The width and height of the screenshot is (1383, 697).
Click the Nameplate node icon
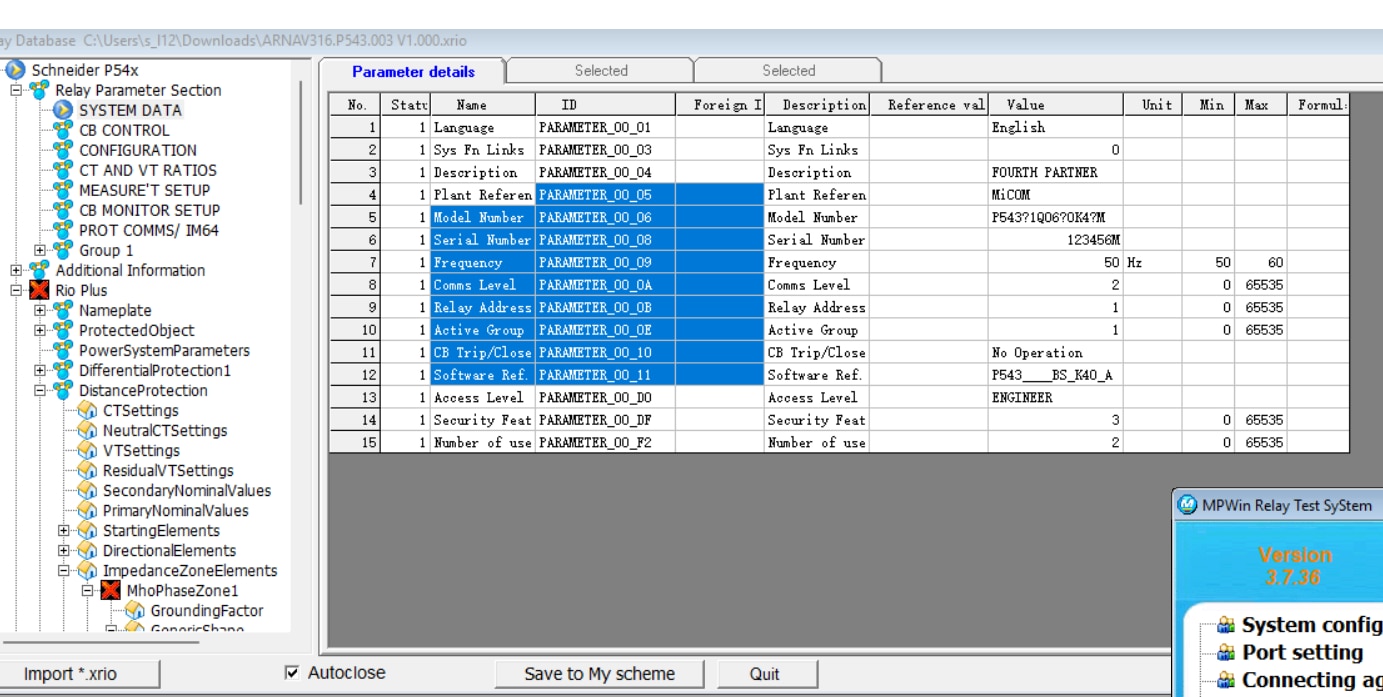point(63,310)
